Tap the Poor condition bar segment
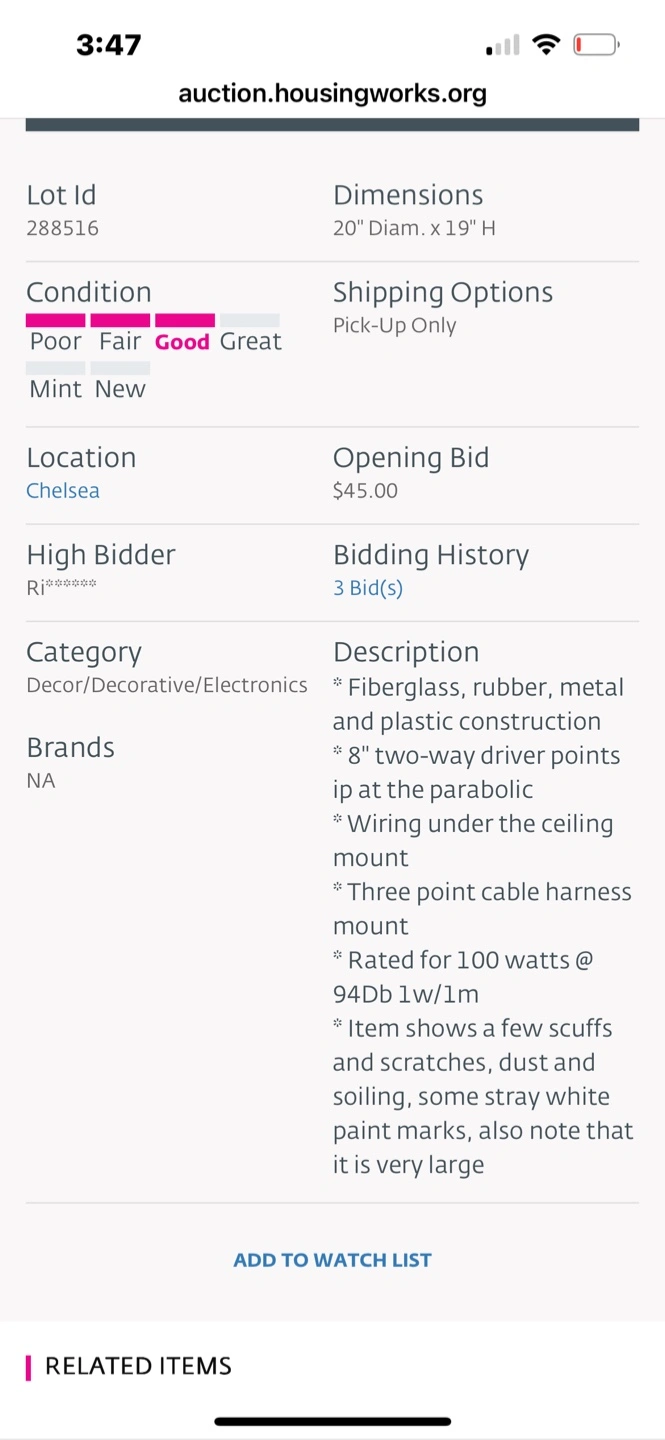The height and width of the screenshot is (1440, 665). tap(55, 320)
